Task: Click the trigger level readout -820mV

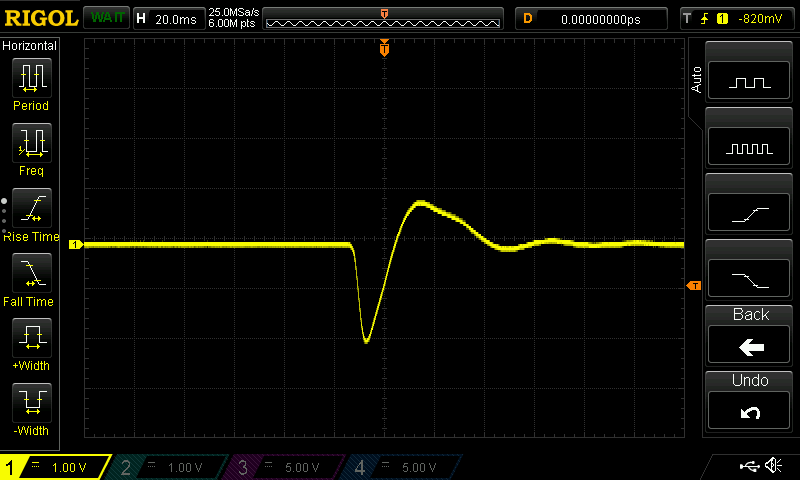Action: click(760, 19)
